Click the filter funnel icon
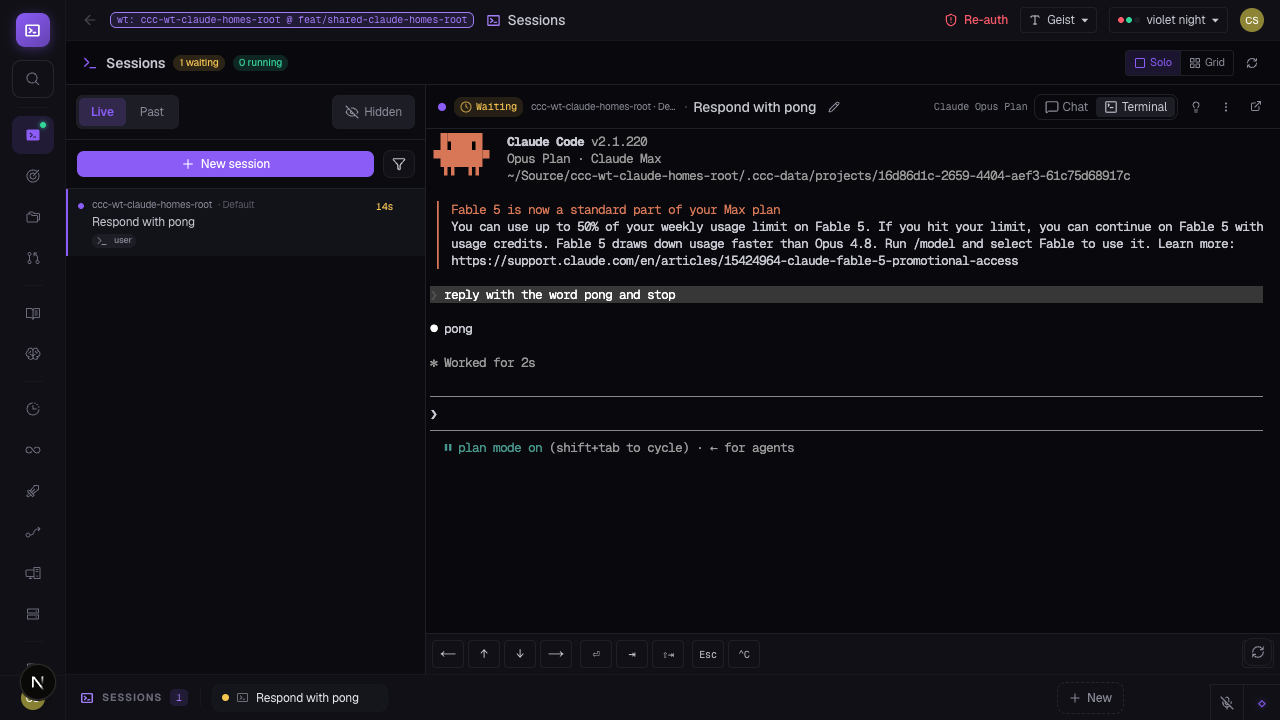The height and width of the screenshot is (720, 1280). 399,164
